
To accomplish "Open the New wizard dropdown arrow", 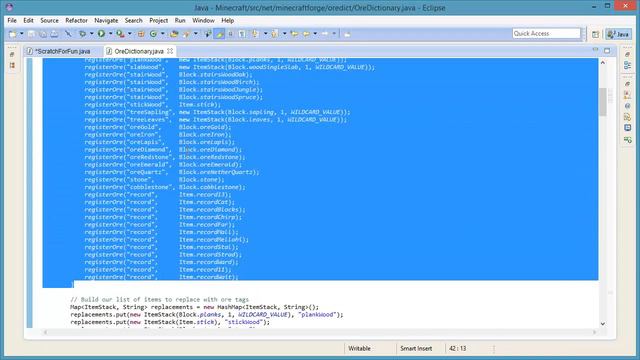I will coord(22,34).
